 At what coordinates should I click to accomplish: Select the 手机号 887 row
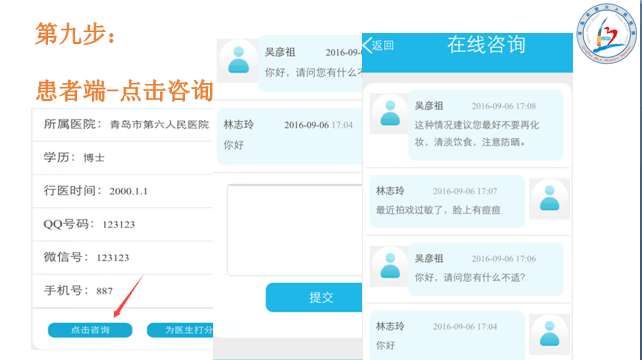coord(122,291)
